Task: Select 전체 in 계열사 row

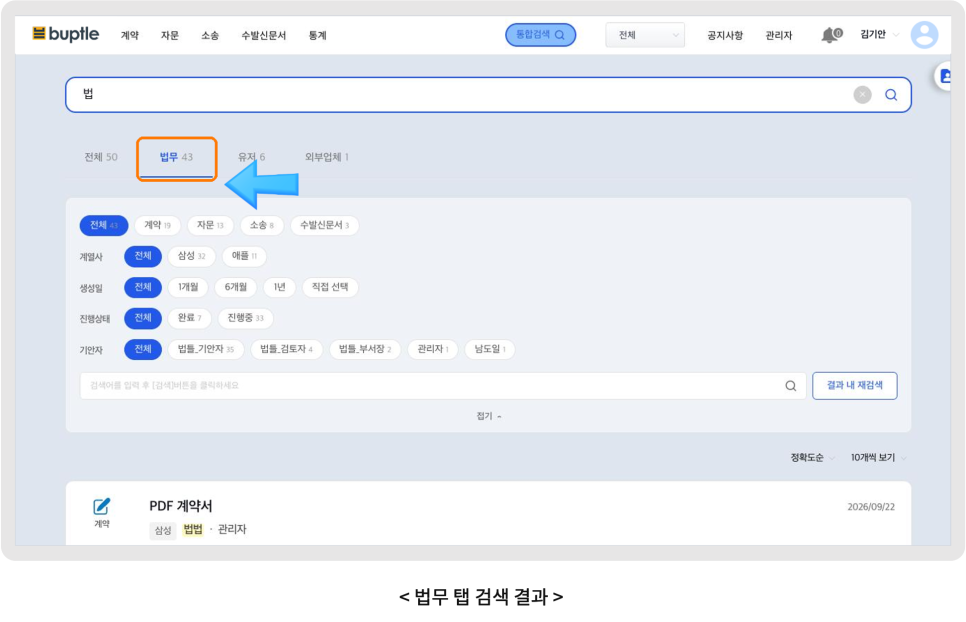Action: [x=143, y=256]
